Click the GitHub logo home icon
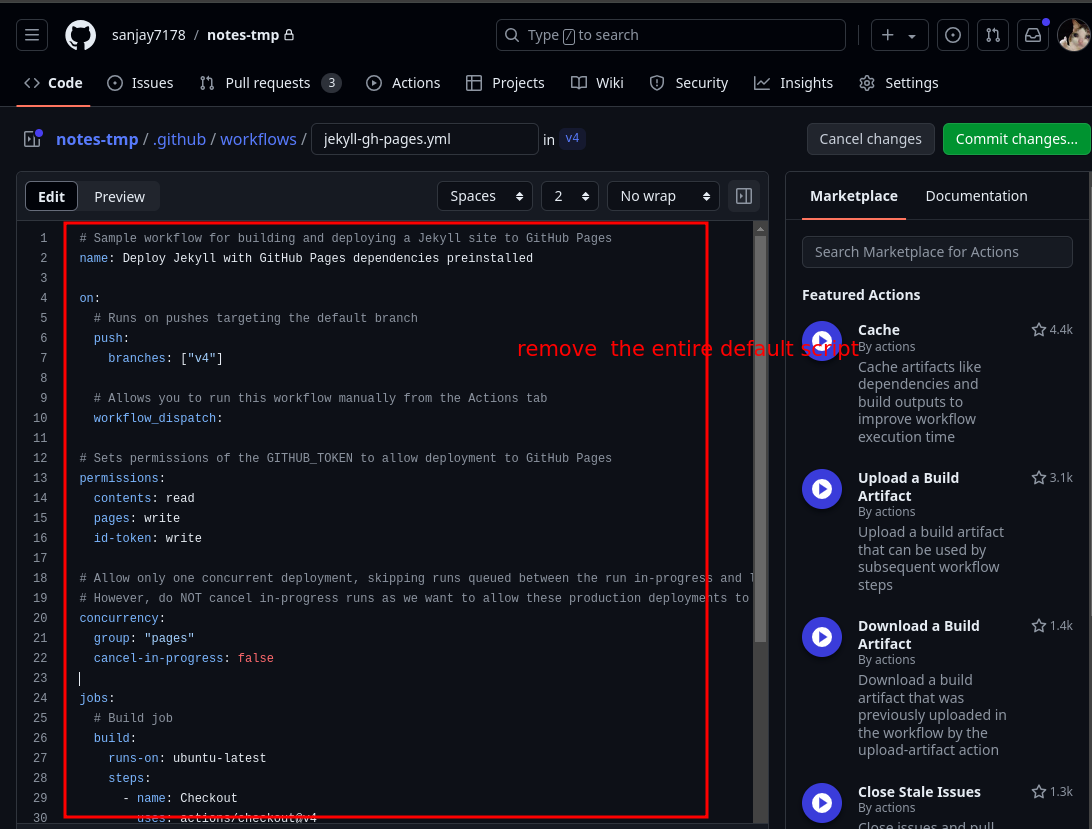The image size is (1092, 829). [x=80, y=35]
